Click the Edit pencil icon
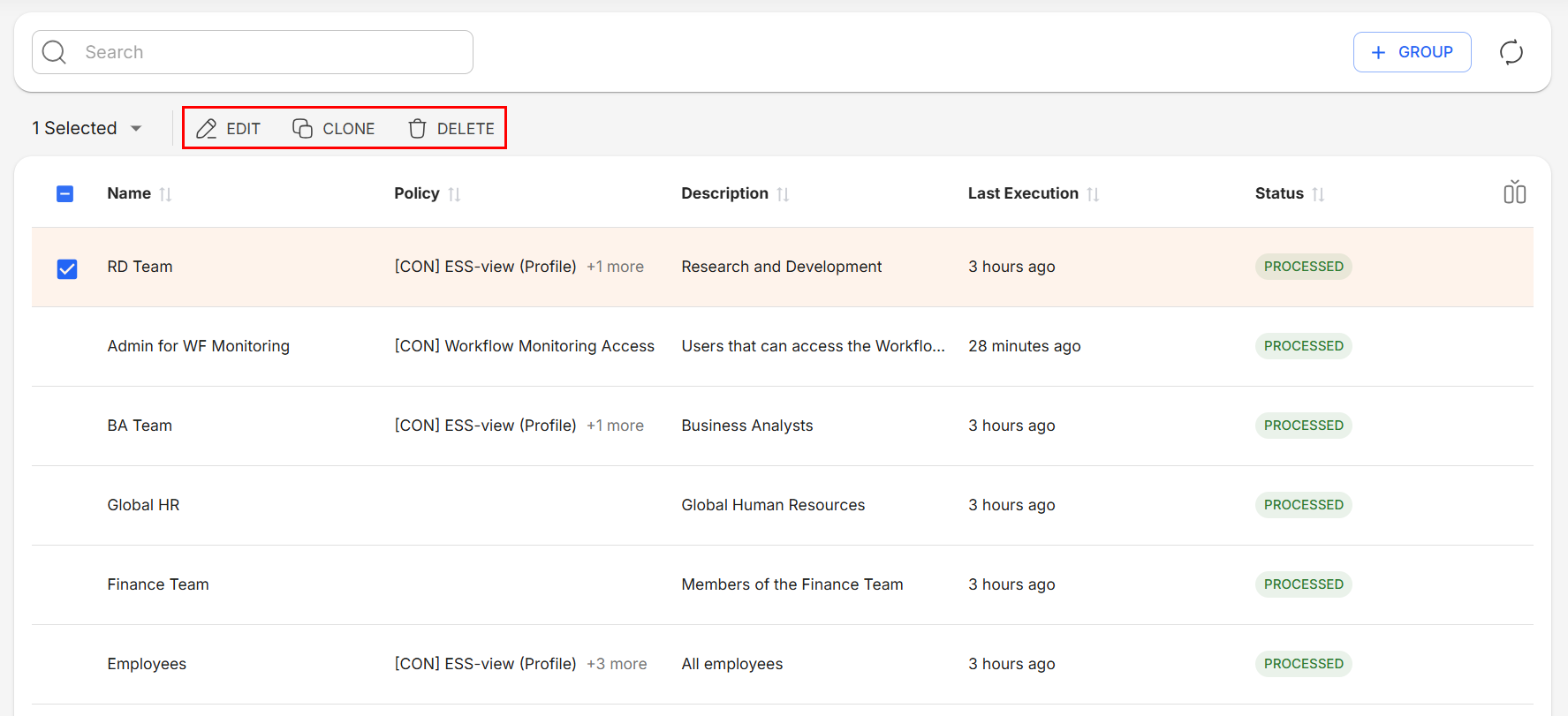The width and height of the screenshot is (1568, 716). tap(207, 129)
